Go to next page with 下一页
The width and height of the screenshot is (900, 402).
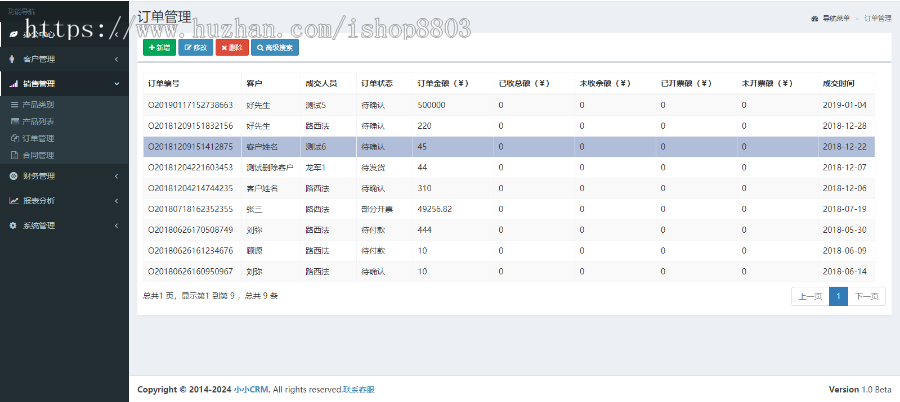point(866,296)
